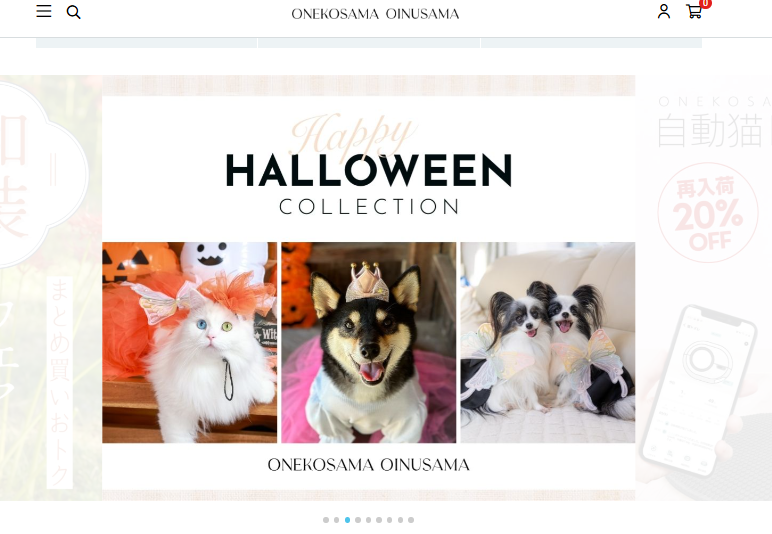Image resolution: width=772 pixels, height=534 pixels.
Task: Select the first carousel dot indicator
Action: (326, 520)
